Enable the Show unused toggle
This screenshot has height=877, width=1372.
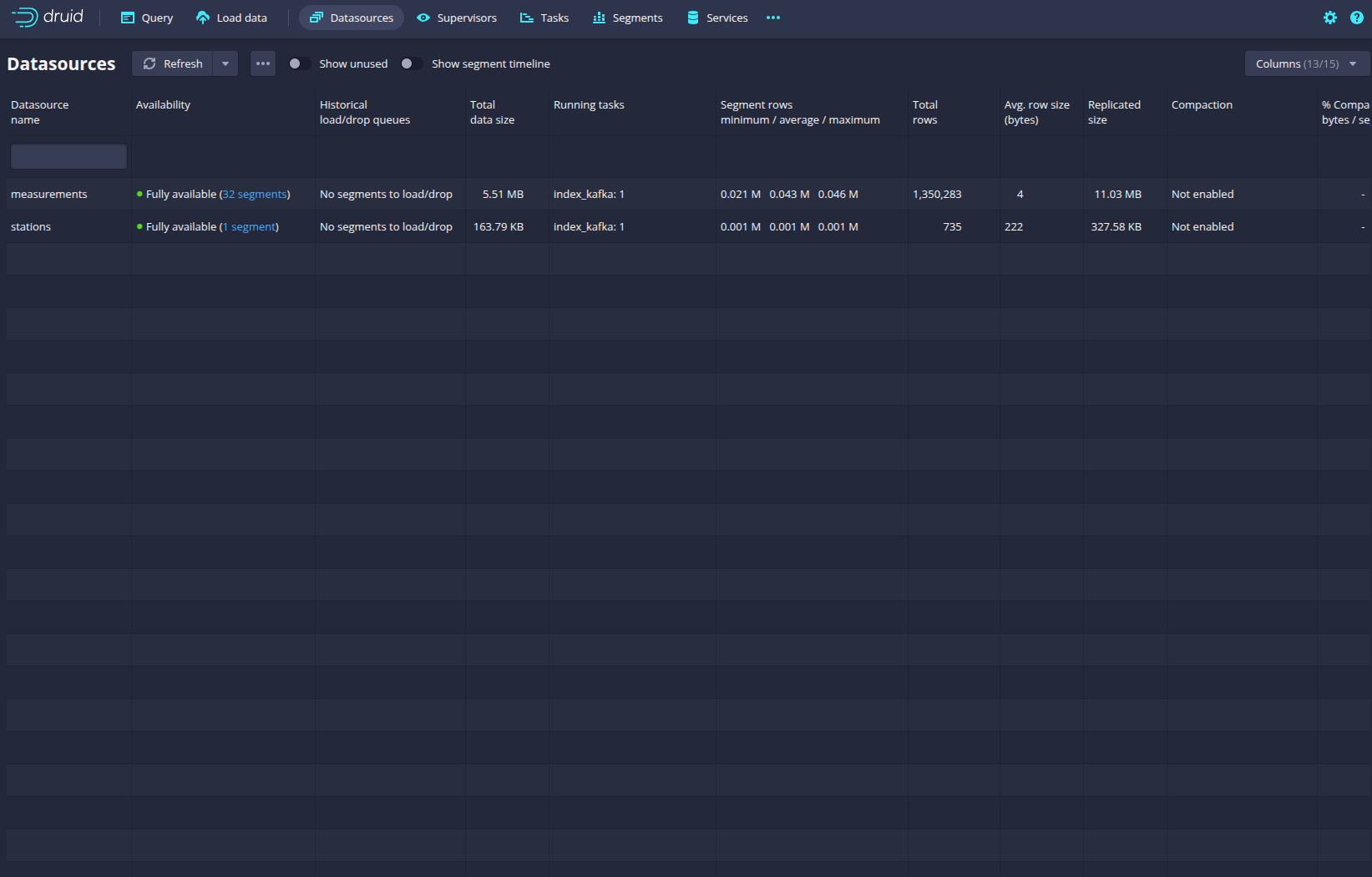(298, 63)
